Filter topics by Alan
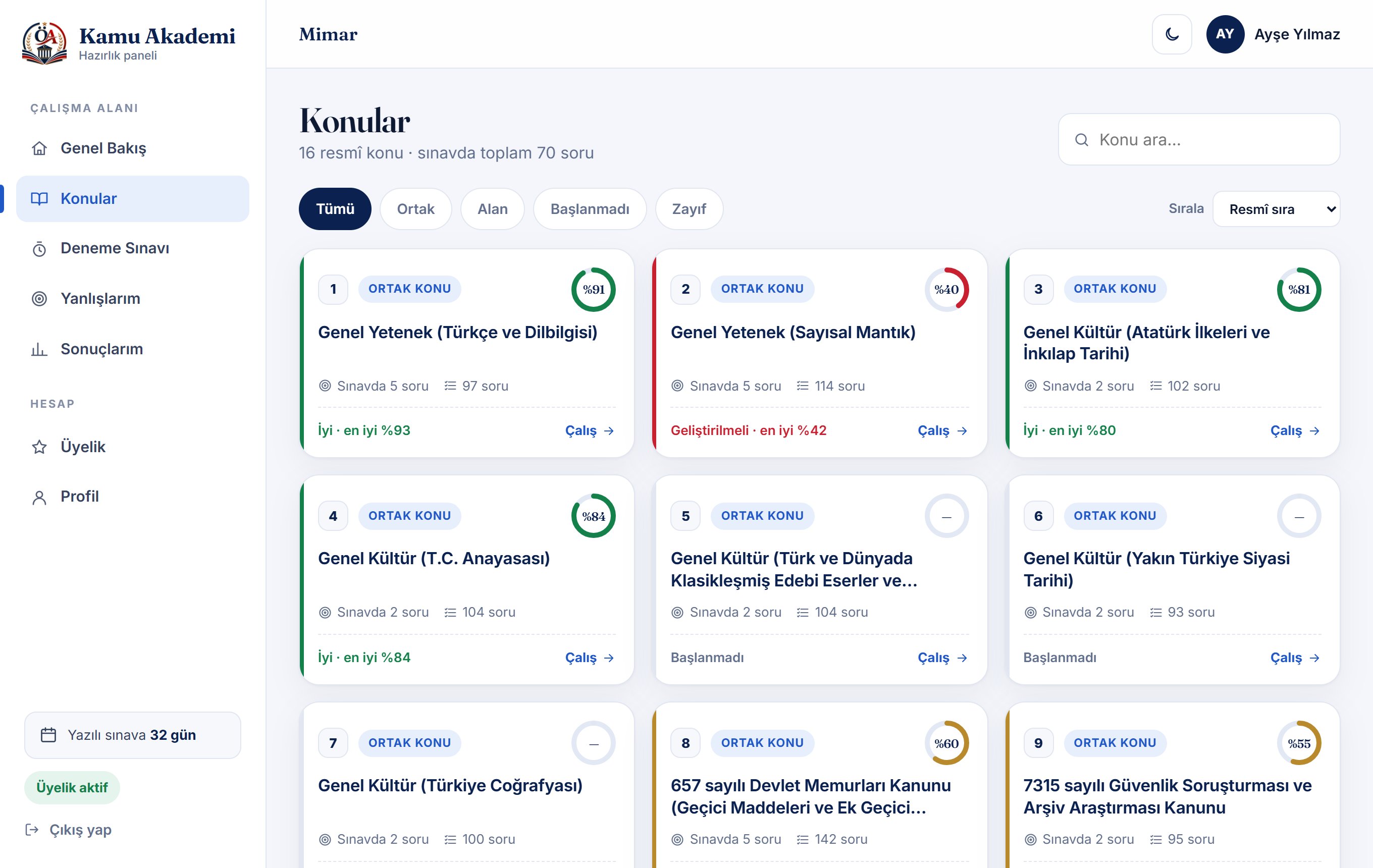The height and width of the screenshot is (868, 1373). coord(492,209)
